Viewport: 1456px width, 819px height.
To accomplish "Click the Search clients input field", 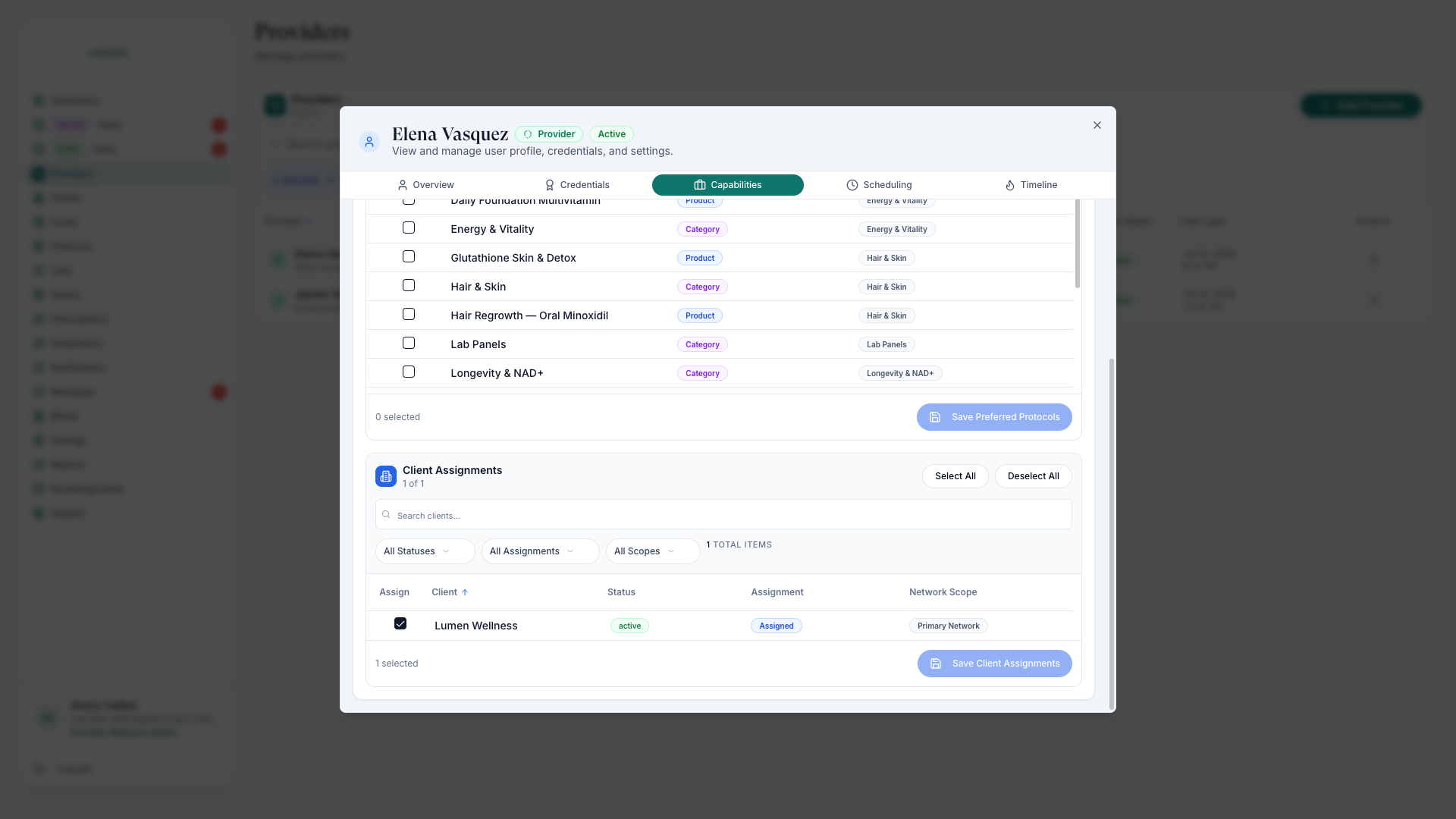I will point(723,515).
